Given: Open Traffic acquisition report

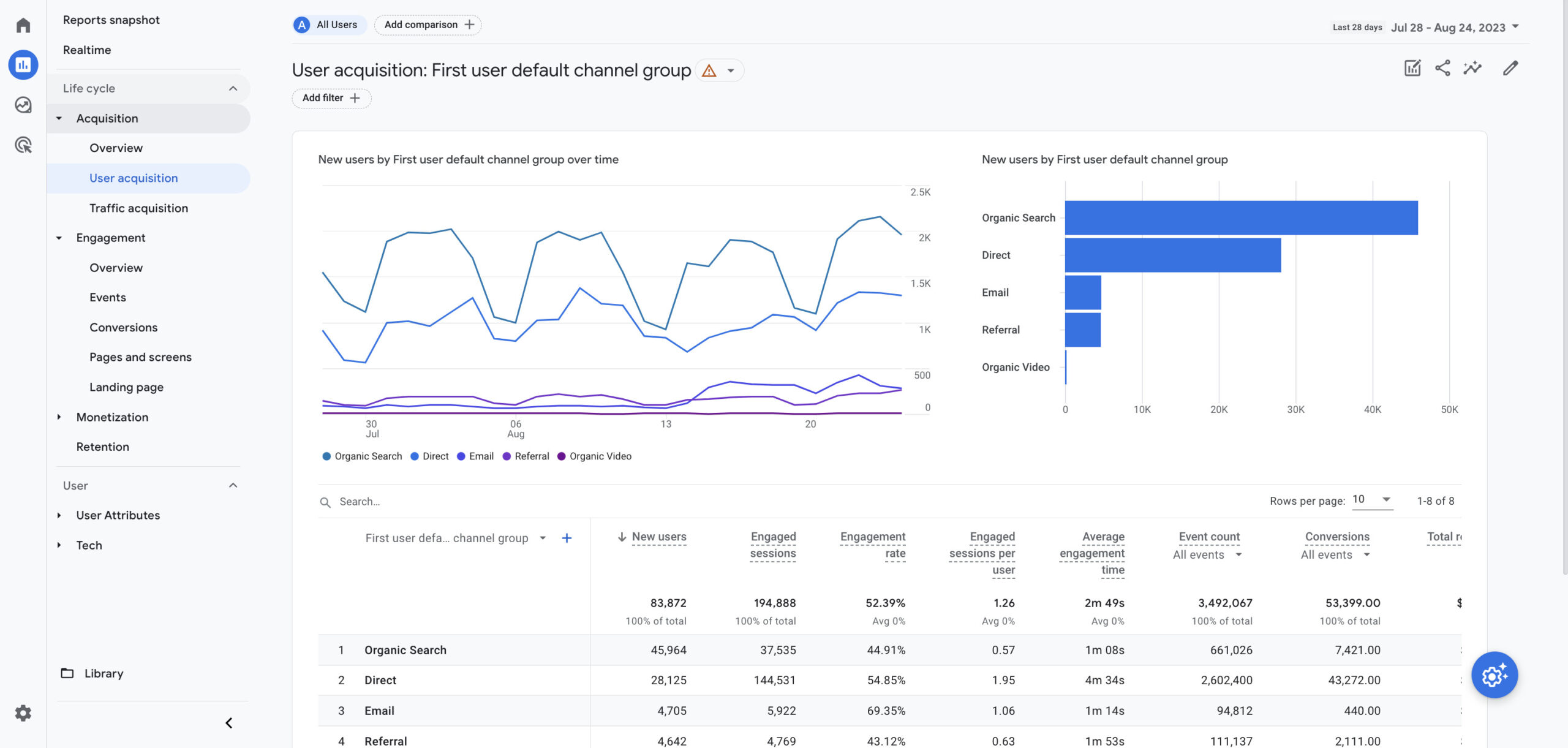Looking at the screenshot, I should coord(138,208).
